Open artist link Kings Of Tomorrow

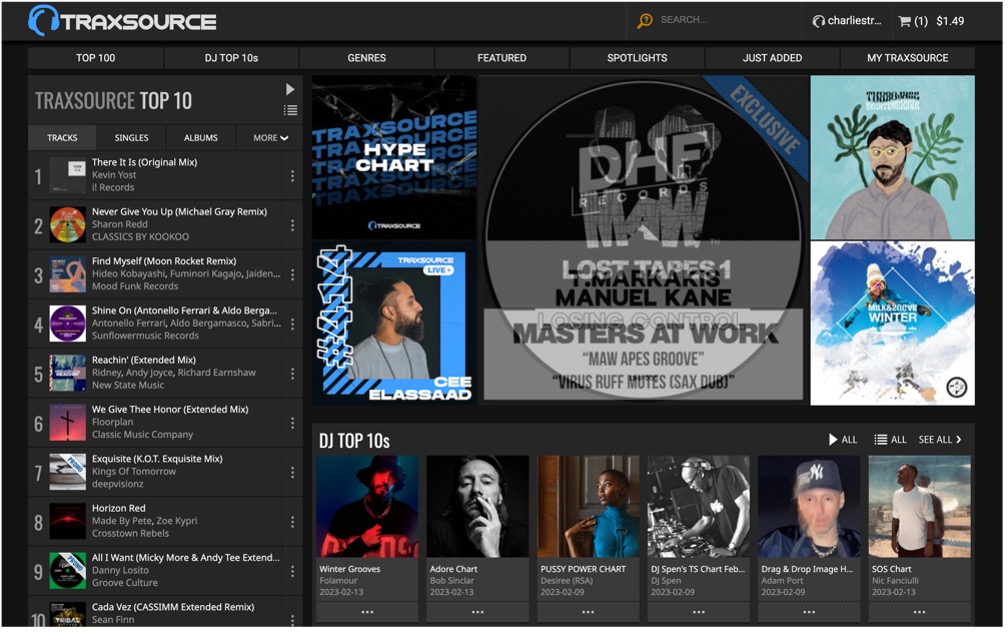[x=134, y=471]
